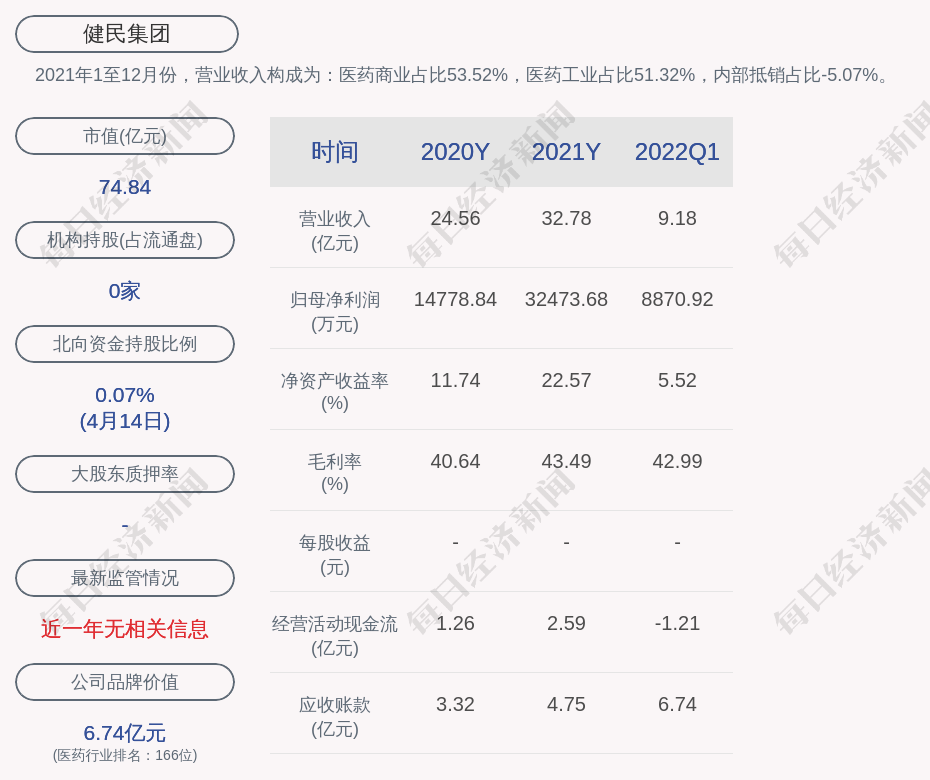The image size is (930, 780).
Task: Select the 32473.68 net profit cell
Action: click(566, 299)
